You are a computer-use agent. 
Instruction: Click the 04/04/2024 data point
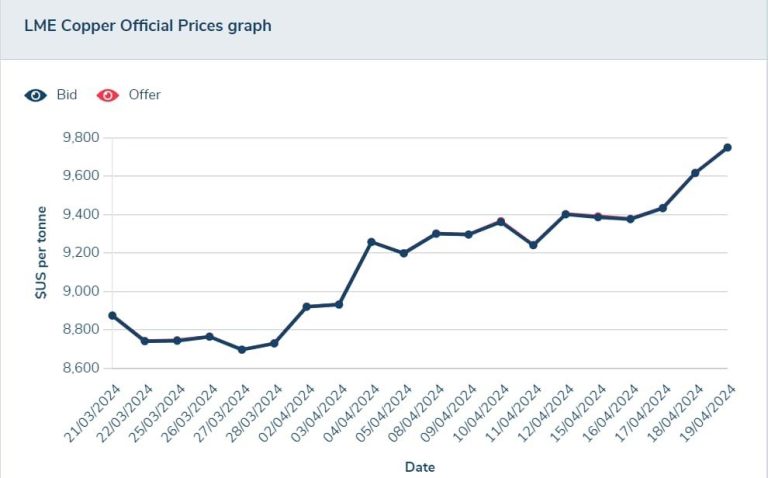coord(371,242)
